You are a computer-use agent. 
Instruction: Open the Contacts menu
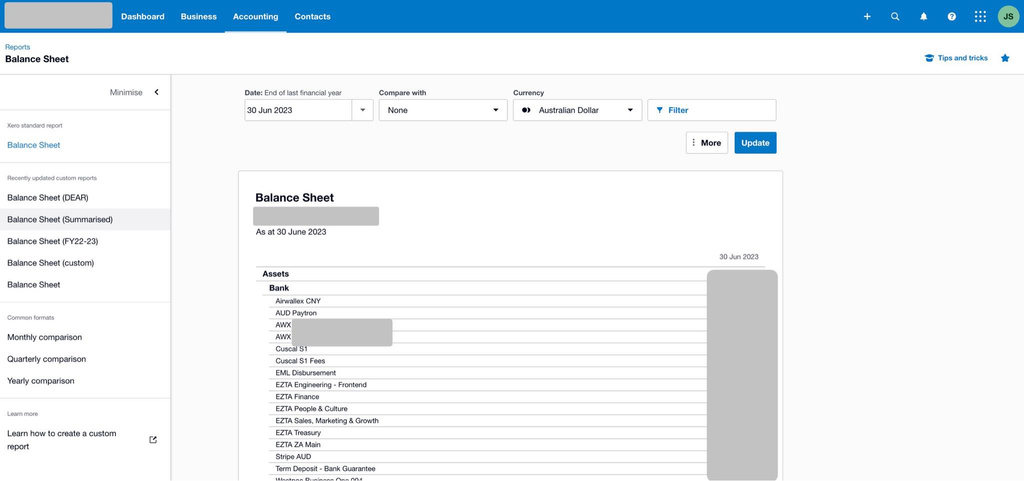point(312,16)
